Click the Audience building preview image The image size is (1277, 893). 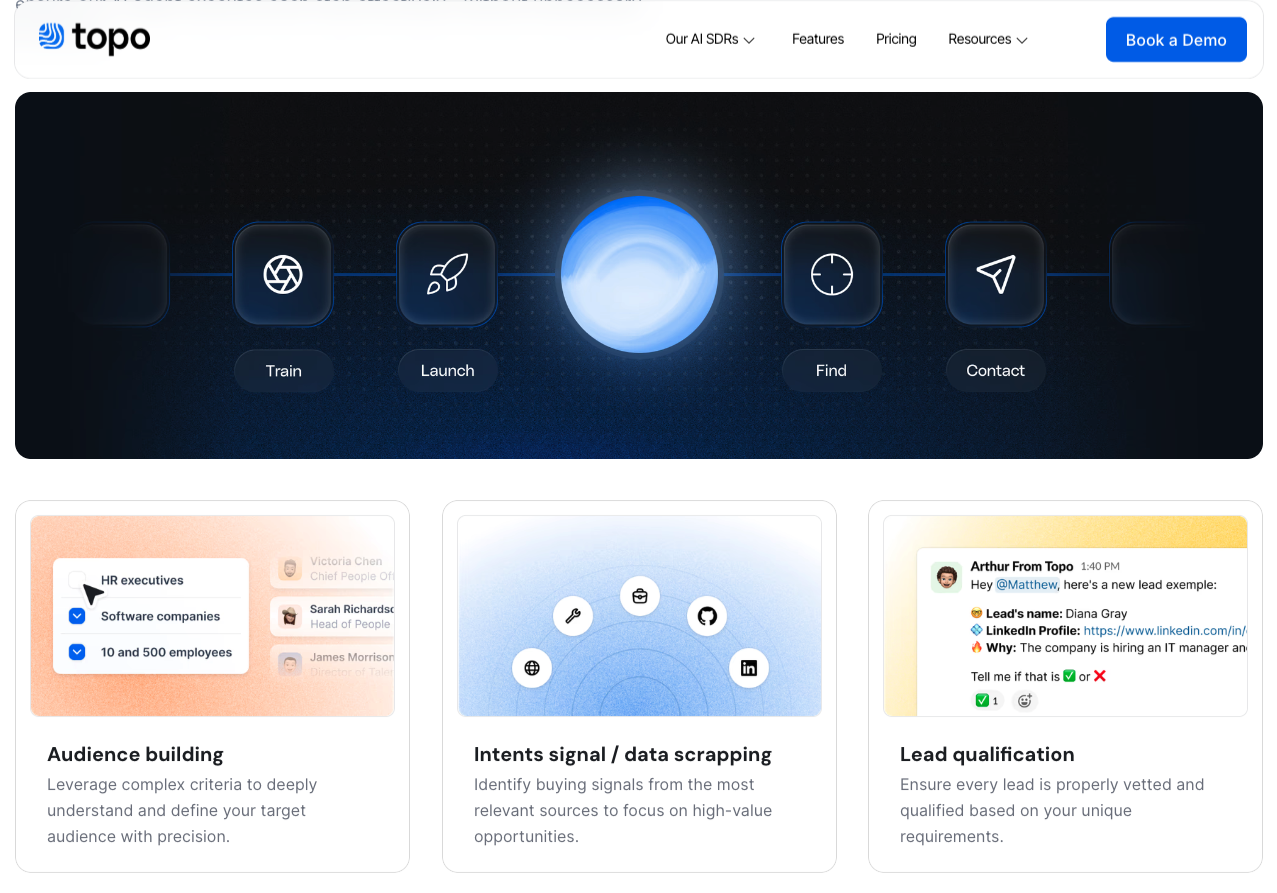pyautogui.click(x=213, y=616)
